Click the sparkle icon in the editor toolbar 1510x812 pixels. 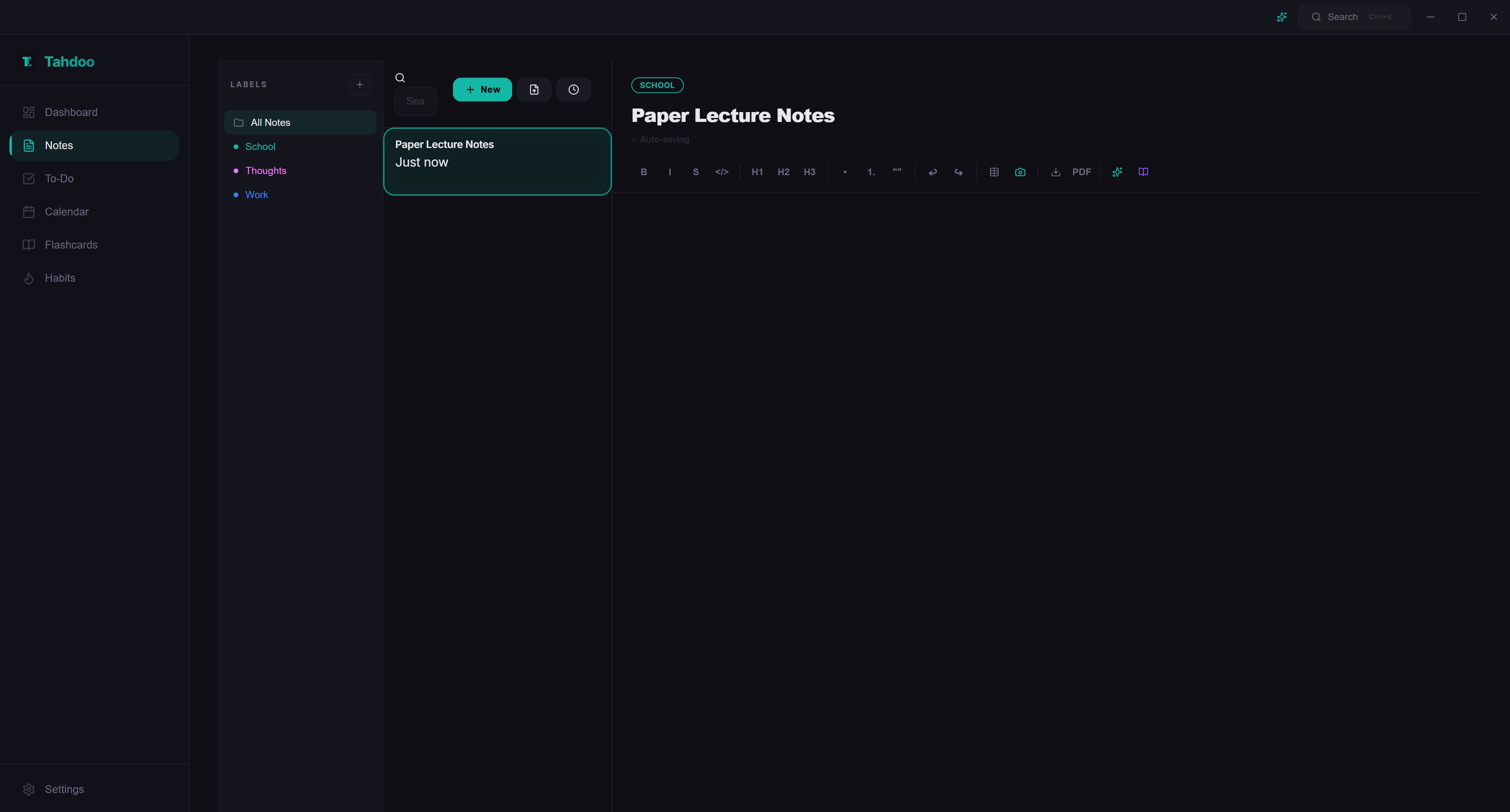tap(1117, 172)
